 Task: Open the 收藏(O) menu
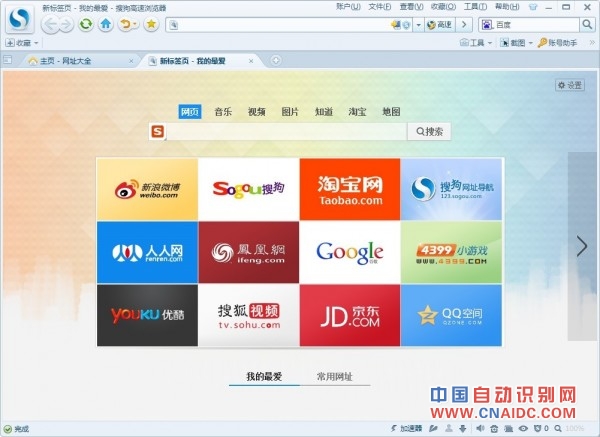pos(443,7)
